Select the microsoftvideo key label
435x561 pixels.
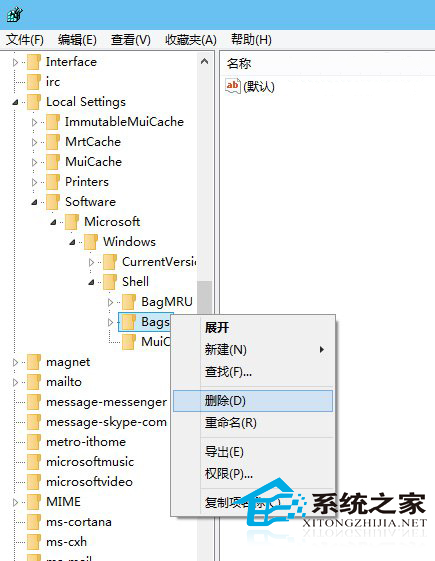click(89, 482)
